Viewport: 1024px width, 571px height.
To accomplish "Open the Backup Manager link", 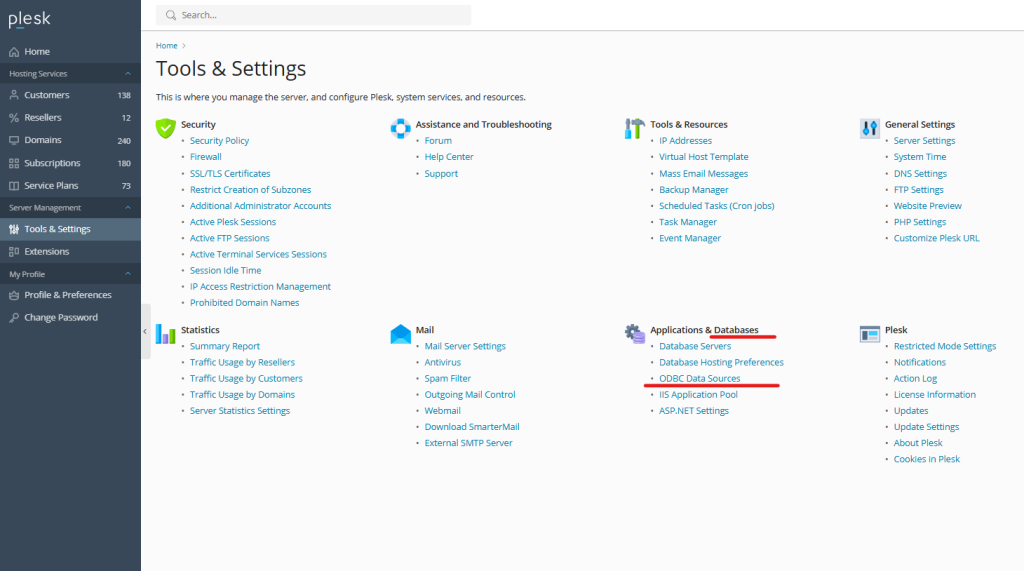I will (694, 189).
